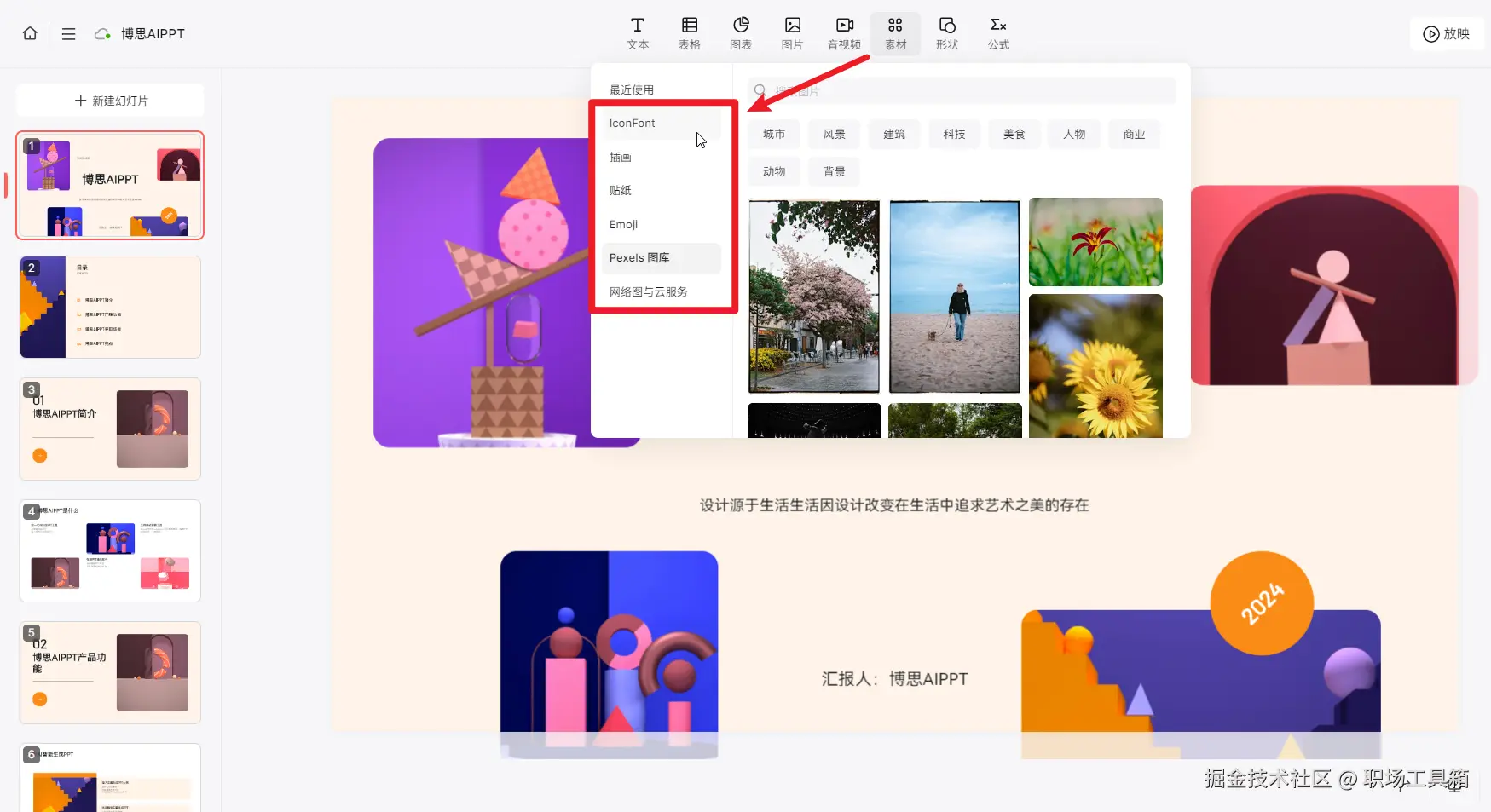Viewport: 1491px width, 812px height.
Task: Add a slide with 新建幻灯片
Action: click(111, 101)
